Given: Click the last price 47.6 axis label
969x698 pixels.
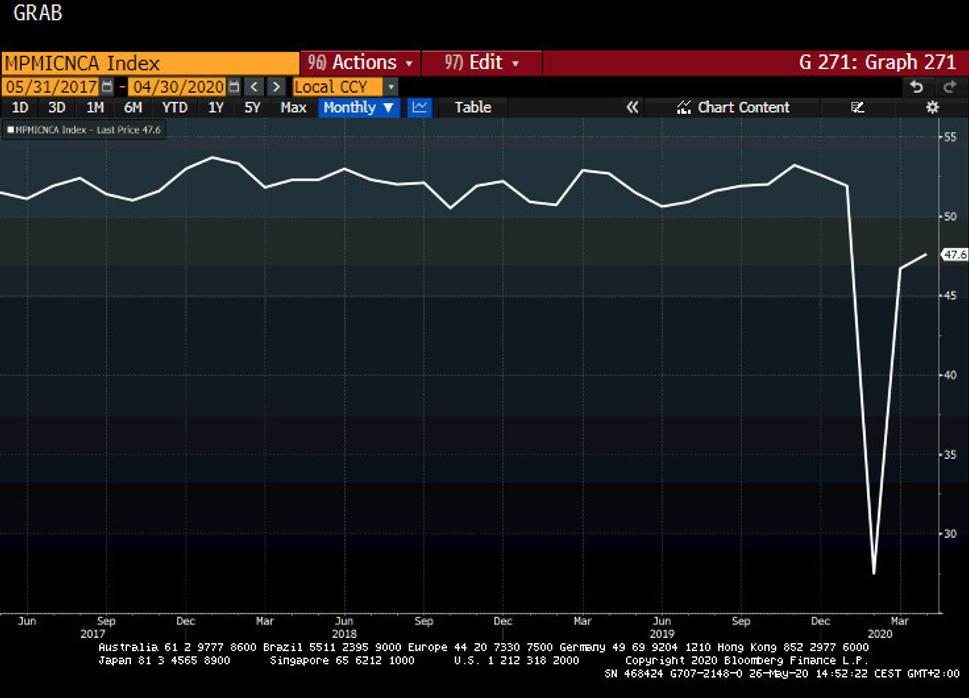Looking at the screenshot, I should 954,255.
